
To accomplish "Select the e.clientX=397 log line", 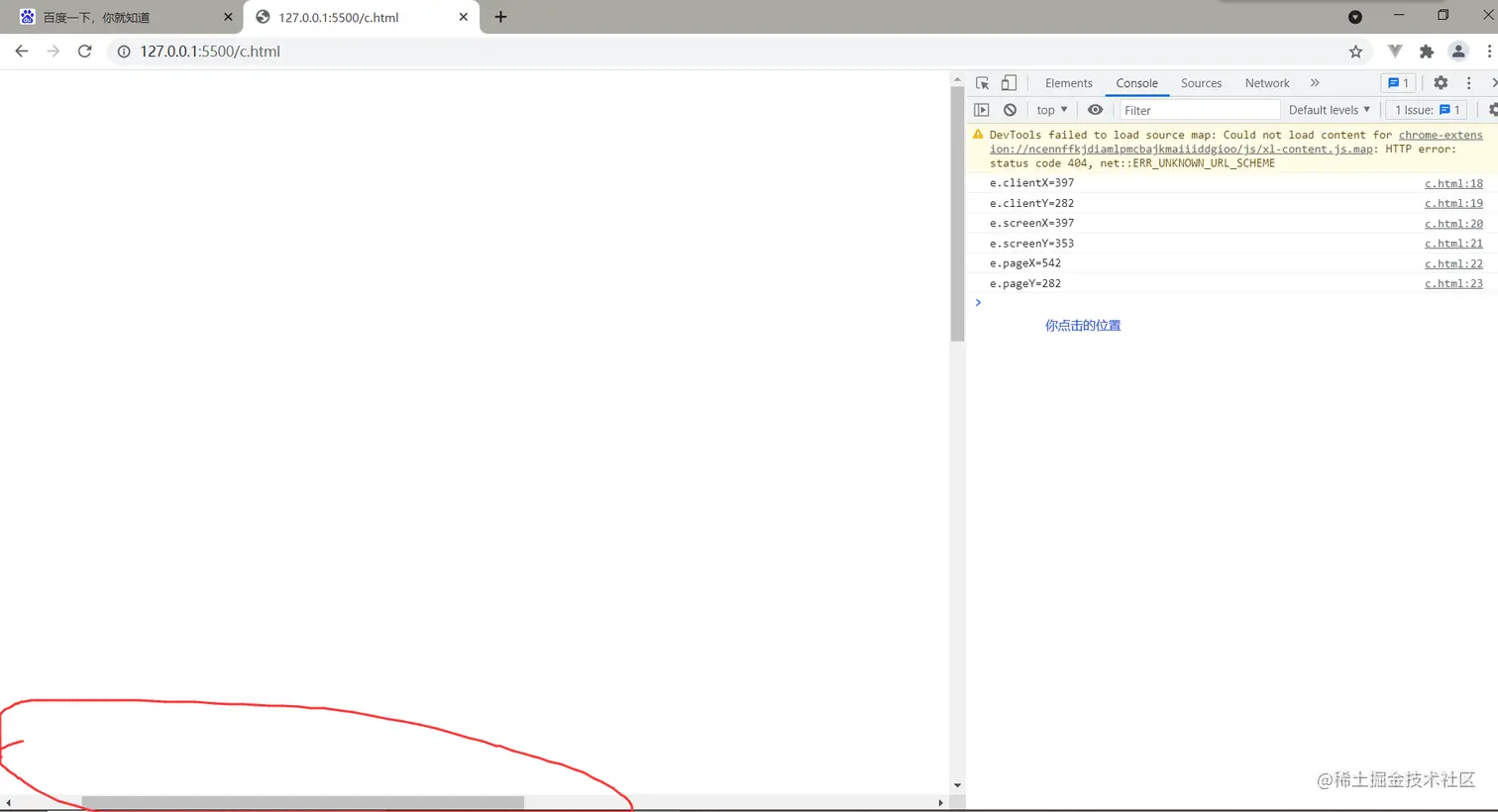I will tap(1031, 183).
